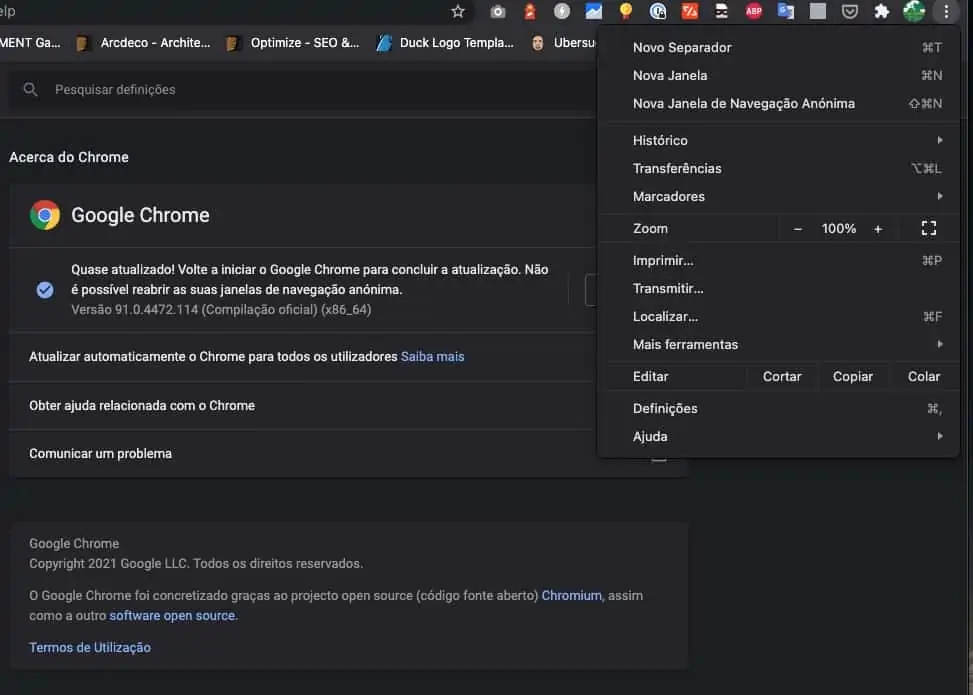Open the orange medal-shaped extension icon
973x695 pixels.
[x=625, y=12]
